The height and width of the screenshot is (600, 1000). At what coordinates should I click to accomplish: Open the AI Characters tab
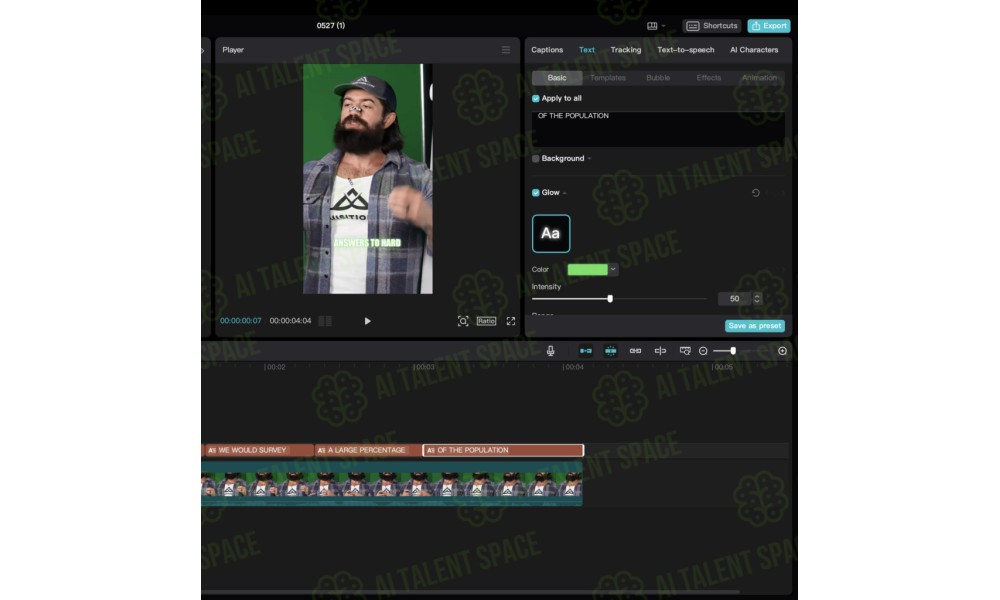[x=754, y=50]
